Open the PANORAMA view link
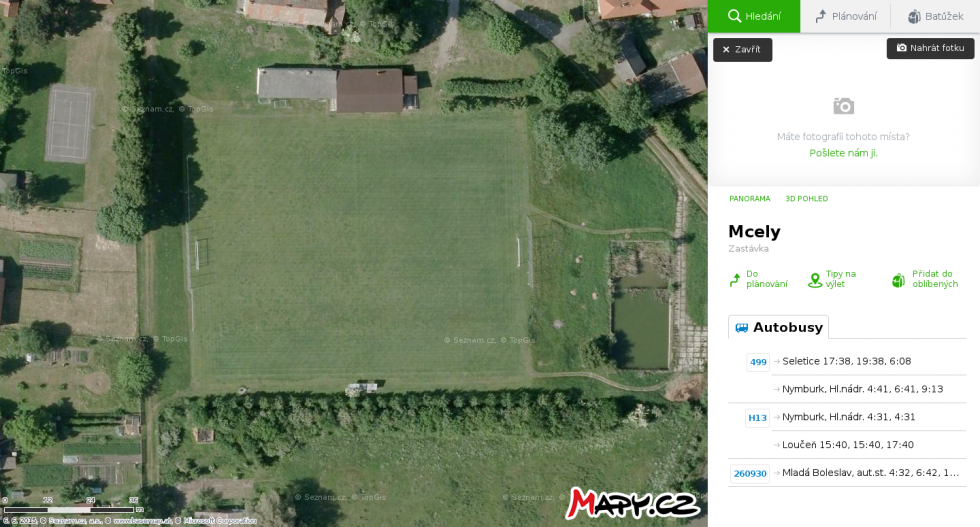The height and width of the screenshot is (527, 980). click(x=749, y=198)
